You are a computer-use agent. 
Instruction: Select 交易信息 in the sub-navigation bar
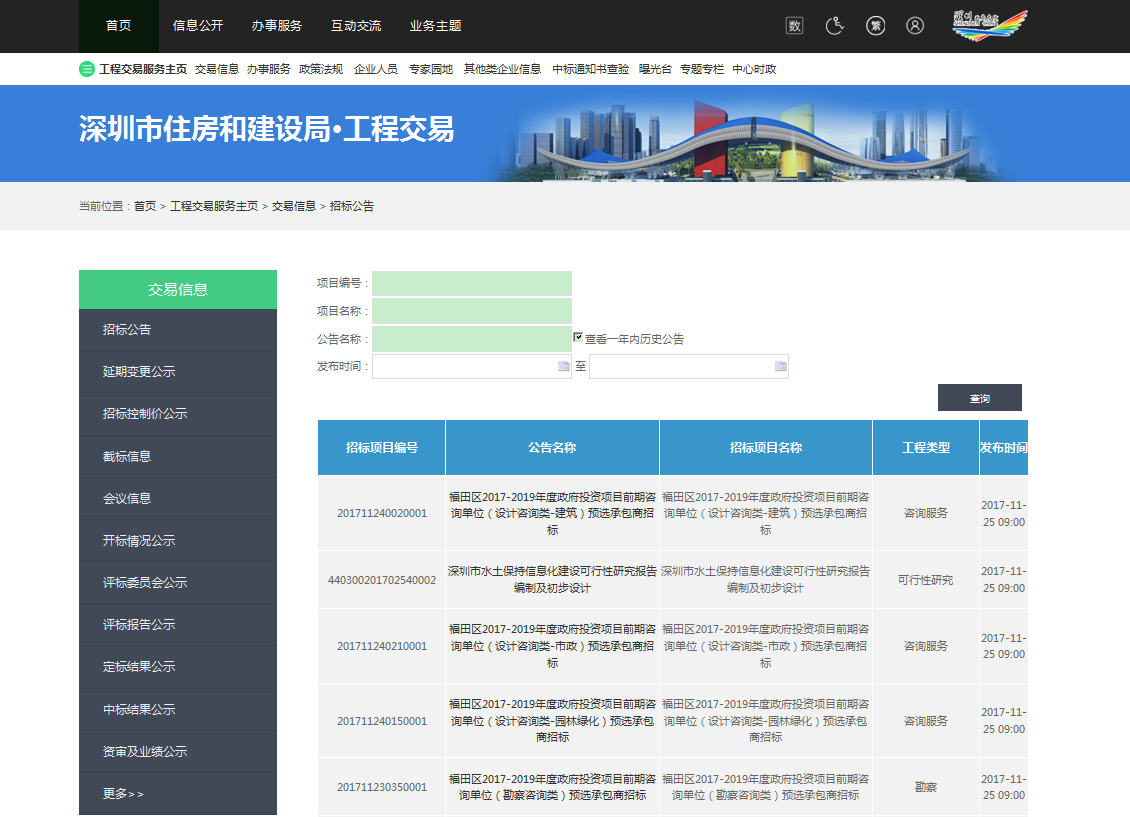coord(217,69)
